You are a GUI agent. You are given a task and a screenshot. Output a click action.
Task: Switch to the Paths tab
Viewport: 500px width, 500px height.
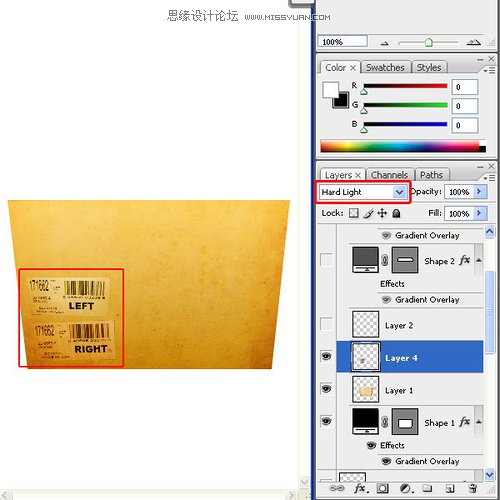click(x=431, y=175)
